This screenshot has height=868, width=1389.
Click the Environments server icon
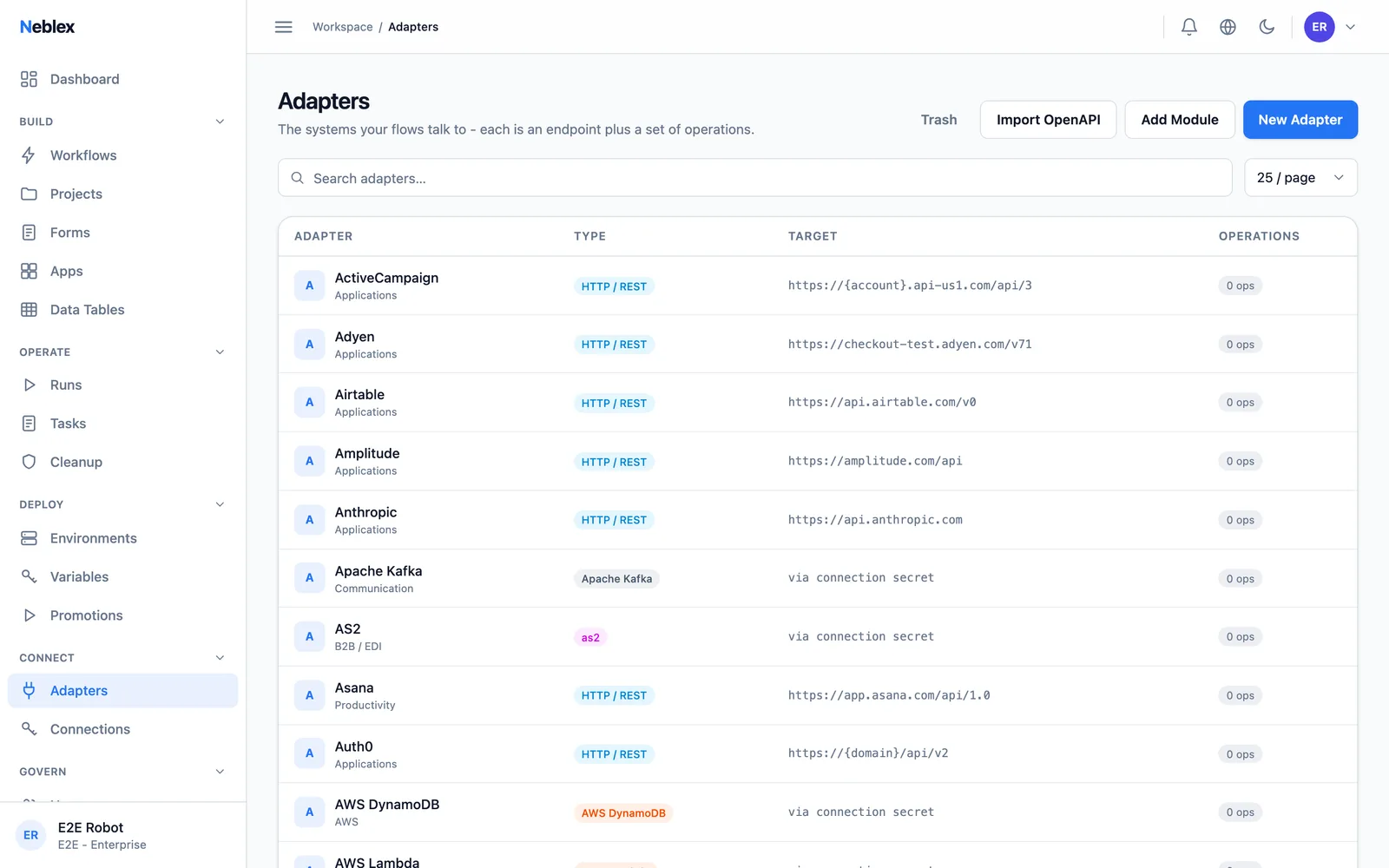(29, 538)
